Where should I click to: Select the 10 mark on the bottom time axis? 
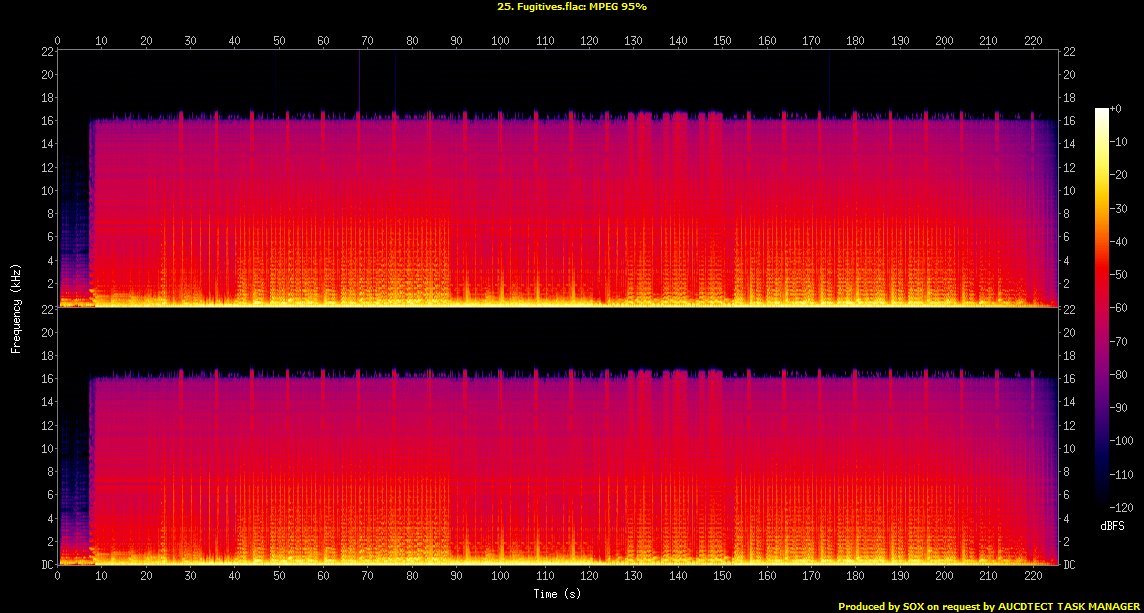point(102,576)
